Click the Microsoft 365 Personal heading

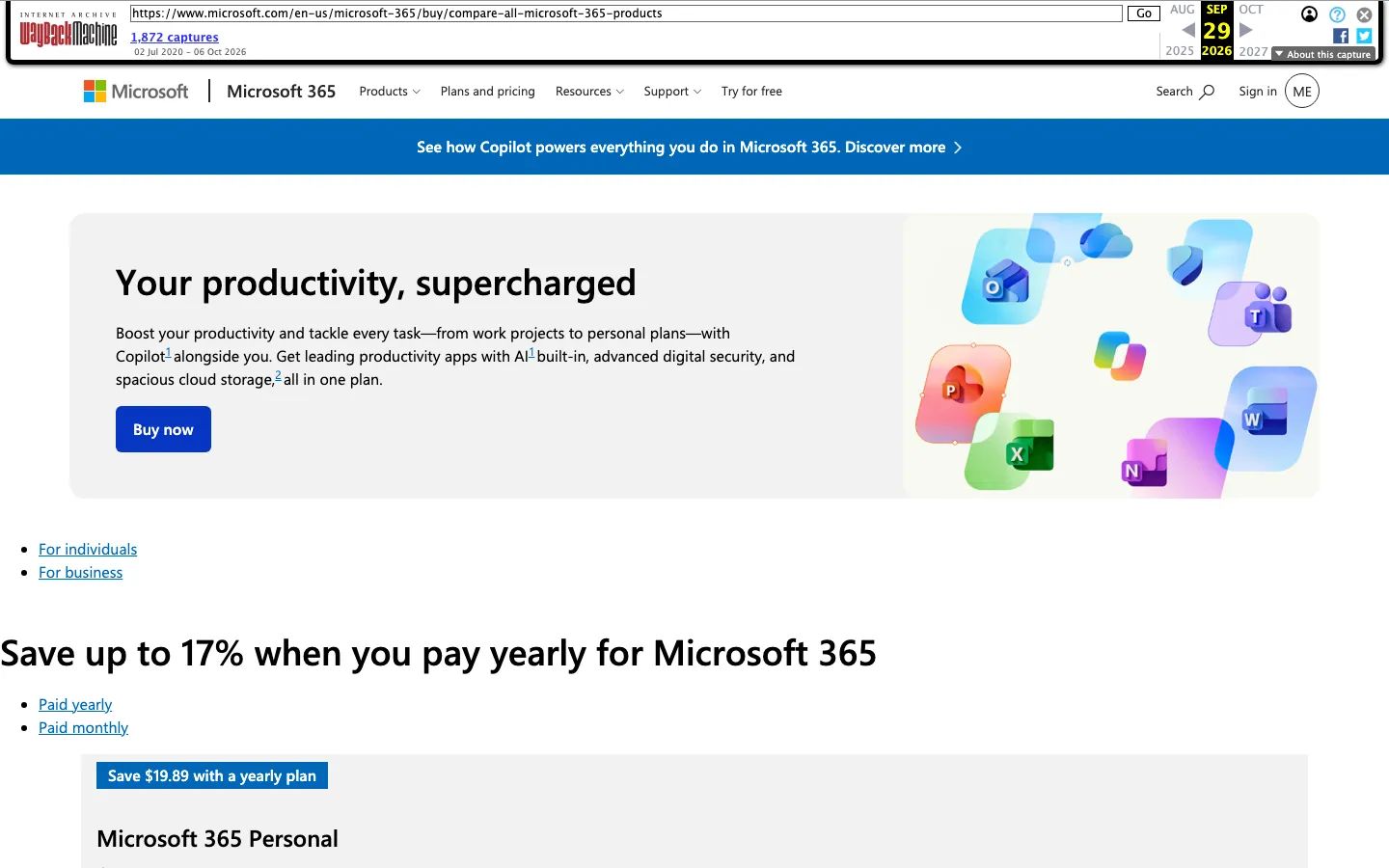pos(218,839)
